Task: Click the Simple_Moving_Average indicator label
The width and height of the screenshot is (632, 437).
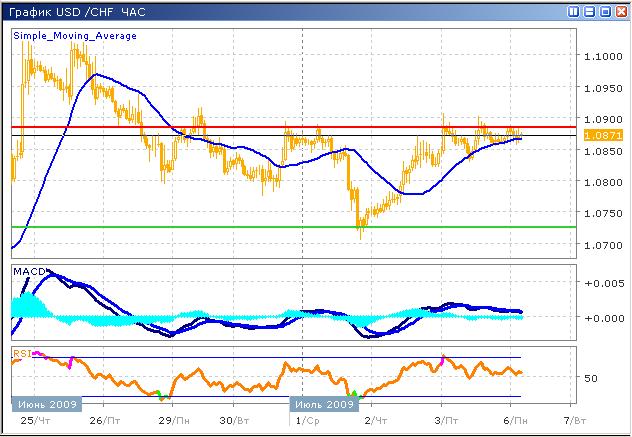Action: [75, 35]
